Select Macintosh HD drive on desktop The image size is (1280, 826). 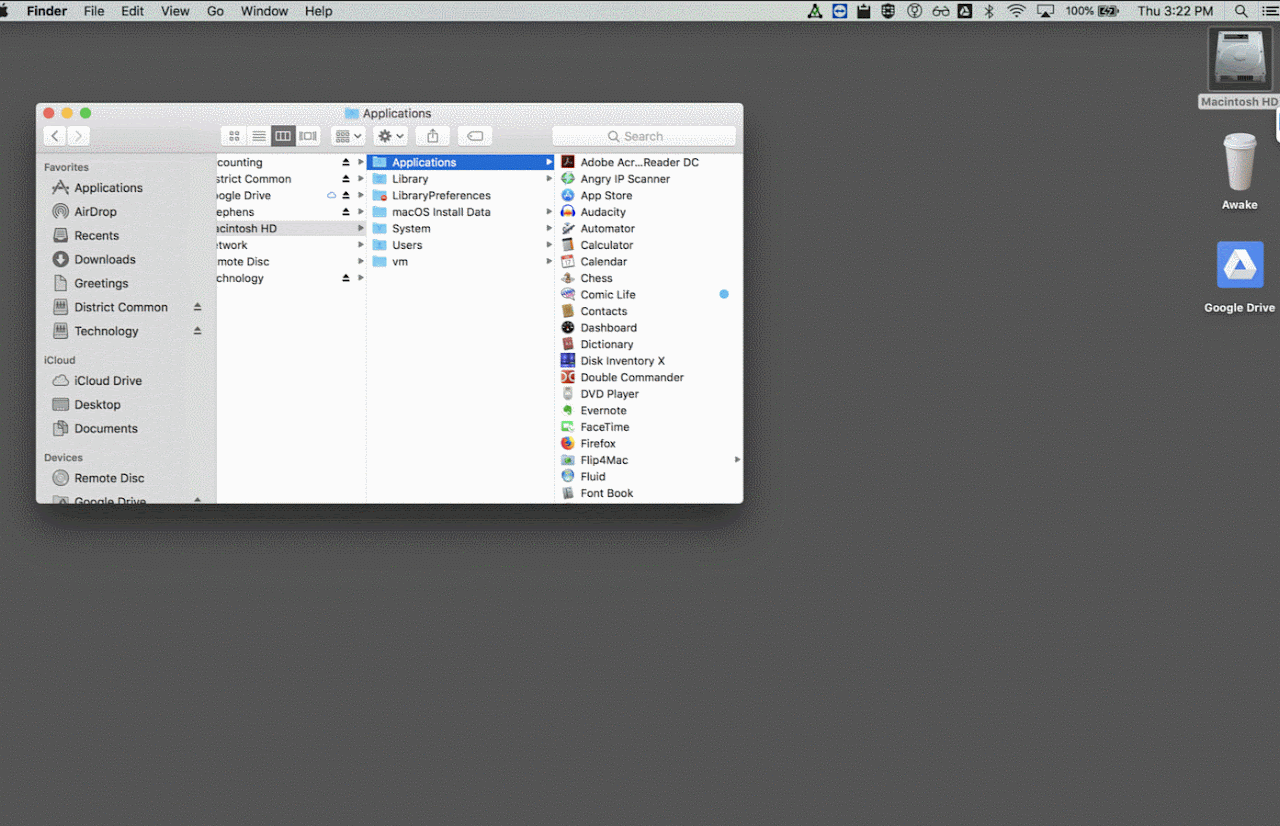[1240, 68]
